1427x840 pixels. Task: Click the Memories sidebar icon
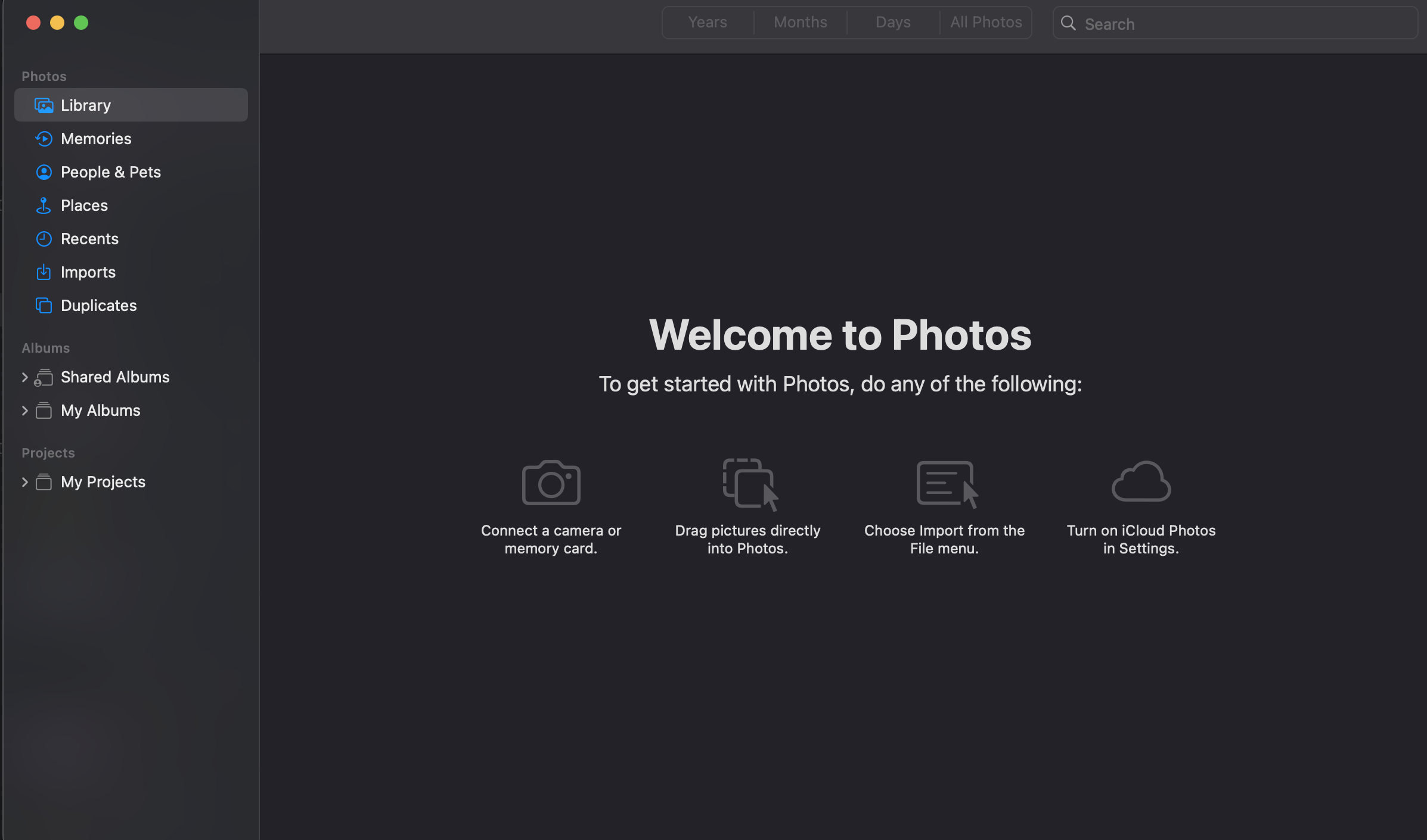click(x=43, y=138)
